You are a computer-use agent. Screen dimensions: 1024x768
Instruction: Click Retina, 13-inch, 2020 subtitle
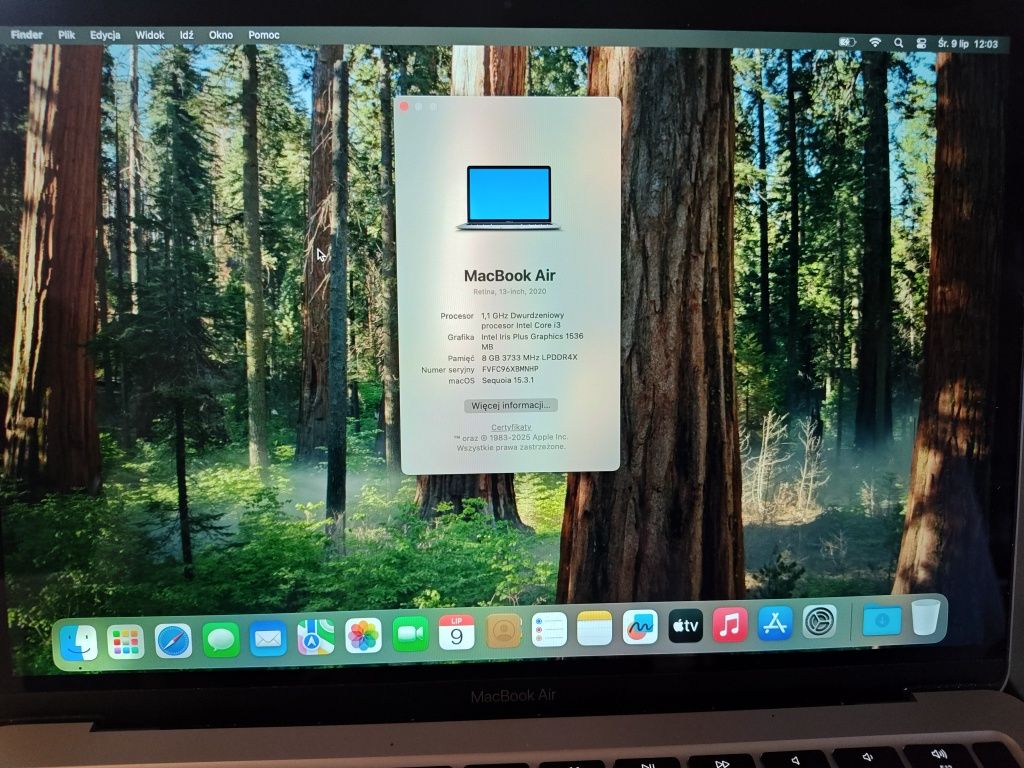click(509, 291)
